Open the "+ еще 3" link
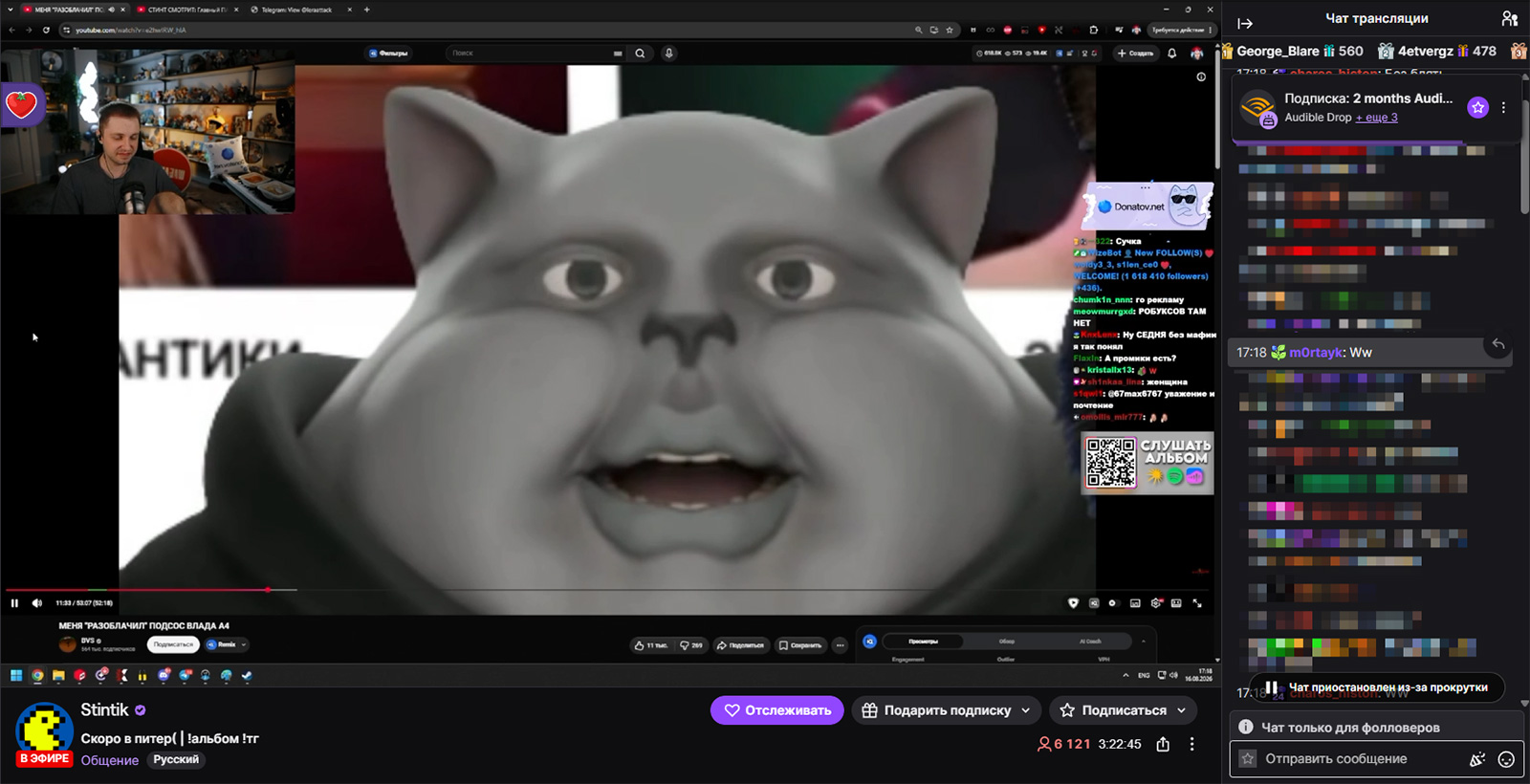1530x784 pixels. point(1377,118)
